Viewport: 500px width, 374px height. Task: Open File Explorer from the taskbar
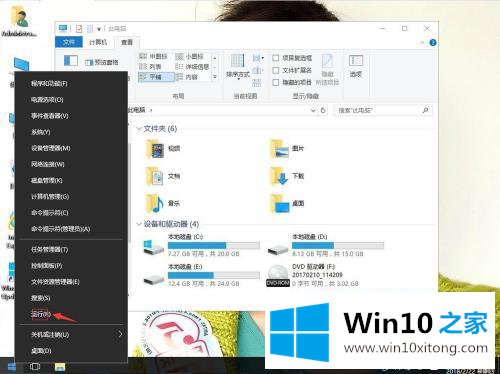tap(60, 367)
